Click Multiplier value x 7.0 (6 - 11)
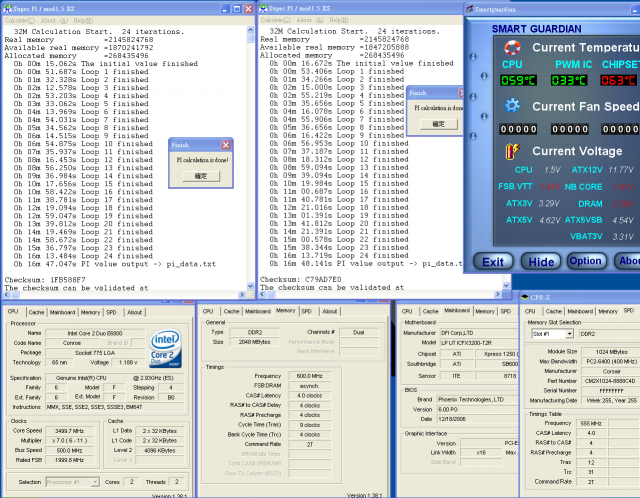640x498 pixels. click(70, 440)
